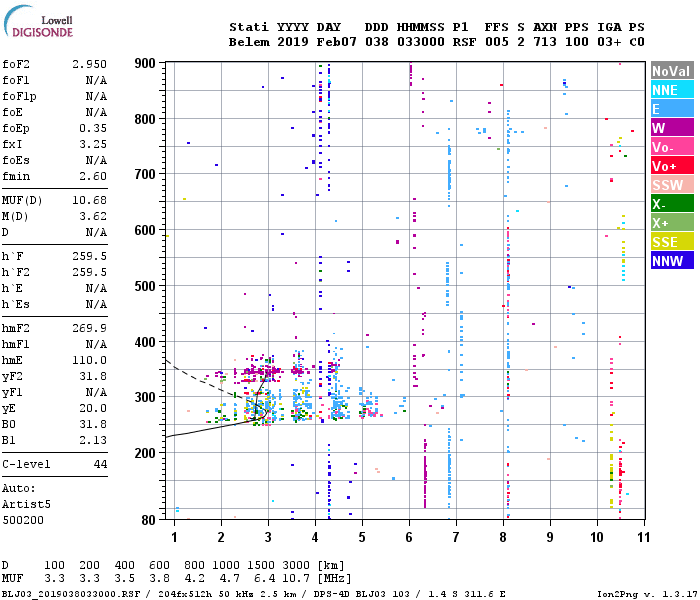700x600 pixels.
Task: Click the M(D) value 3.62
Action: pyautogui.click(x=93, y=216)
